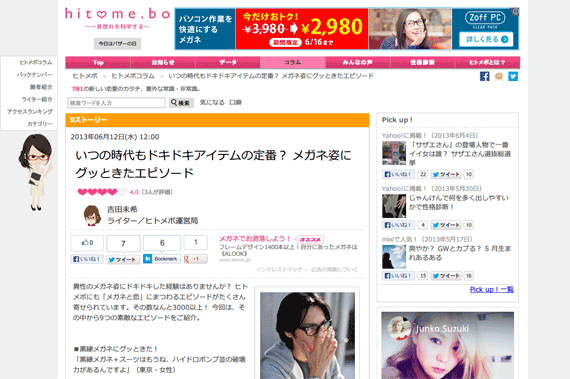The width and height of the screenshot is (570, 379).
Task: Open author 吉田未希 avatar
Action: click(92, 215)
